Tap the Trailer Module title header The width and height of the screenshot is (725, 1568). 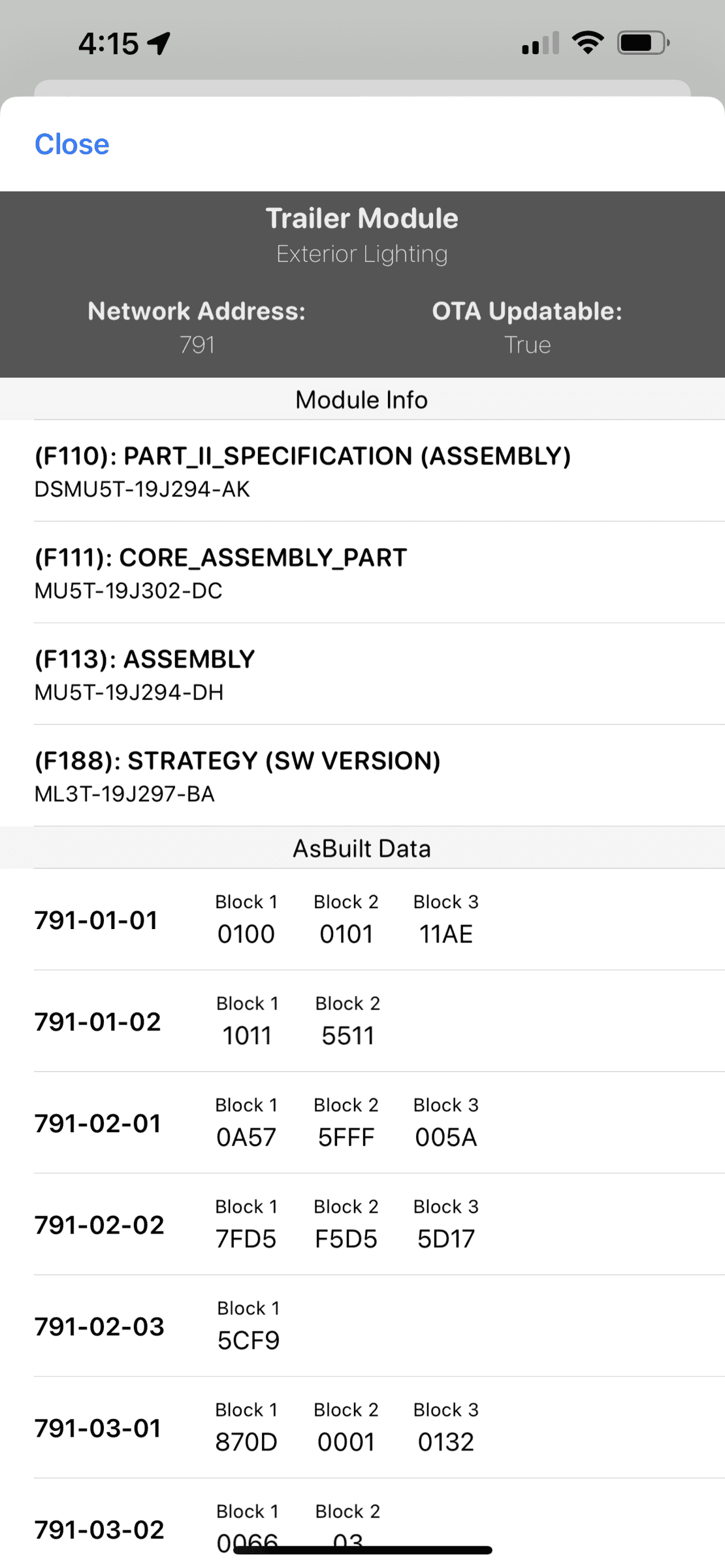pos(362,218)
